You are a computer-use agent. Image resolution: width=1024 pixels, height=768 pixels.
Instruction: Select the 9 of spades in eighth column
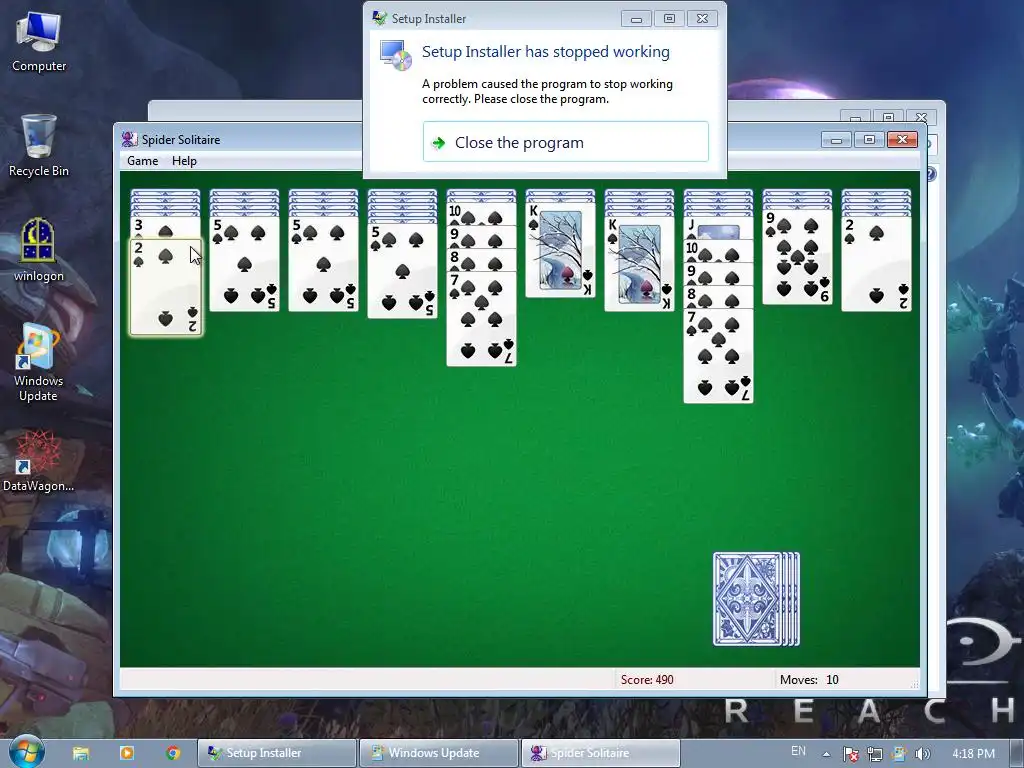718,274
